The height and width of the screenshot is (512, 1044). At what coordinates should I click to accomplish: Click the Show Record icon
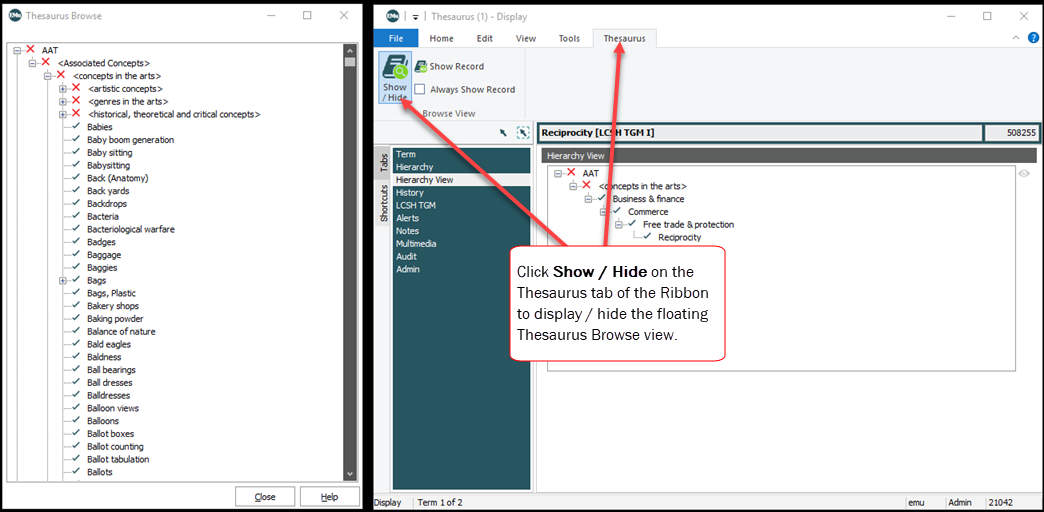[421, 66]
